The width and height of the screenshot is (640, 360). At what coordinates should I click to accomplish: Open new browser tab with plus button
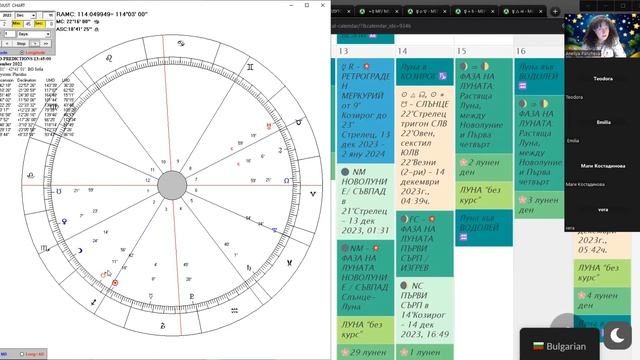point(555,11)
